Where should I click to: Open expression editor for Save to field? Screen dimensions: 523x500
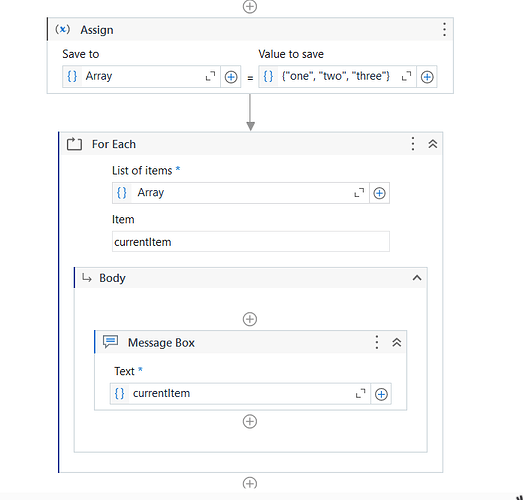210,77
